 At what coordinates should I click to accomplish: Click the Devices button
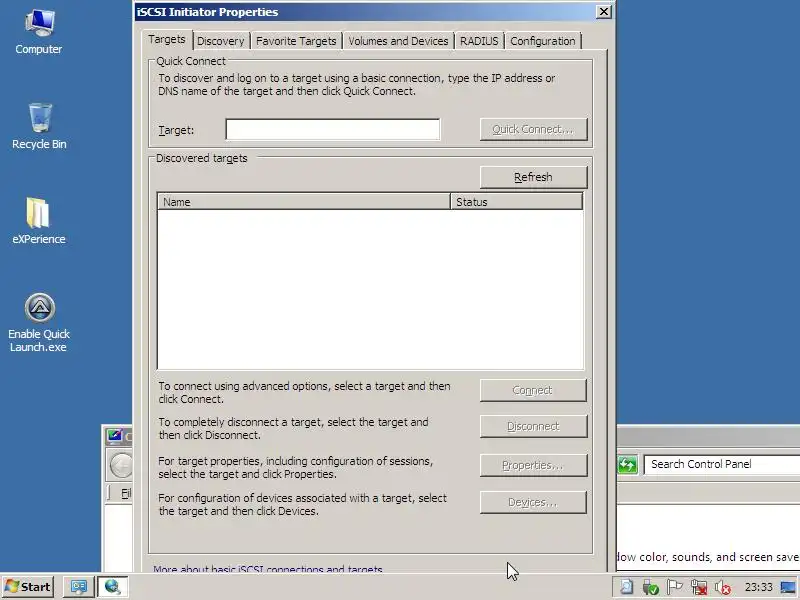pyautogui.click(x=533, y=503)
